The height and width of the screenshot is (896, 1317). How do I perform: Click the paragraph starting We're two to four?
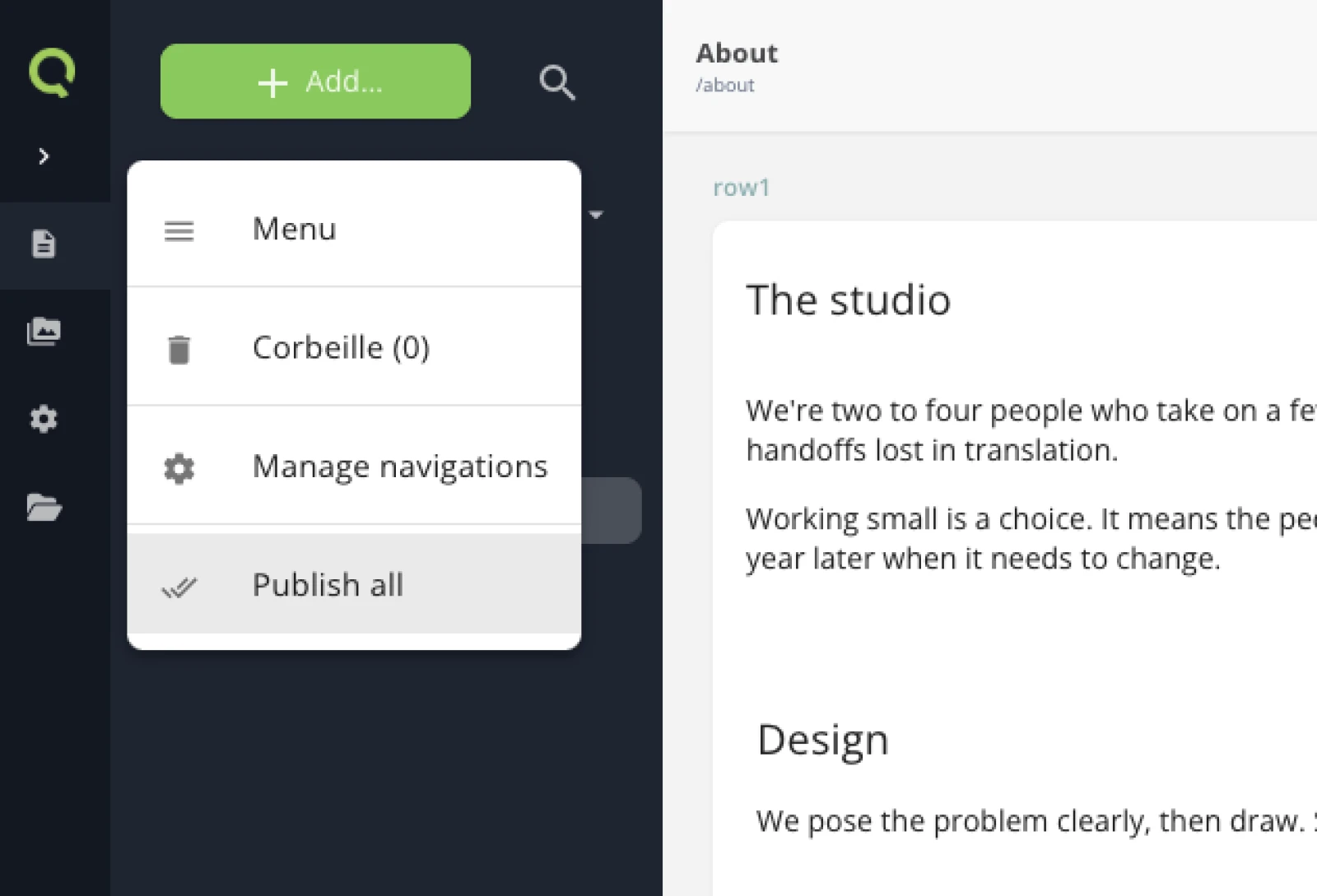[x=1031, y=429]
